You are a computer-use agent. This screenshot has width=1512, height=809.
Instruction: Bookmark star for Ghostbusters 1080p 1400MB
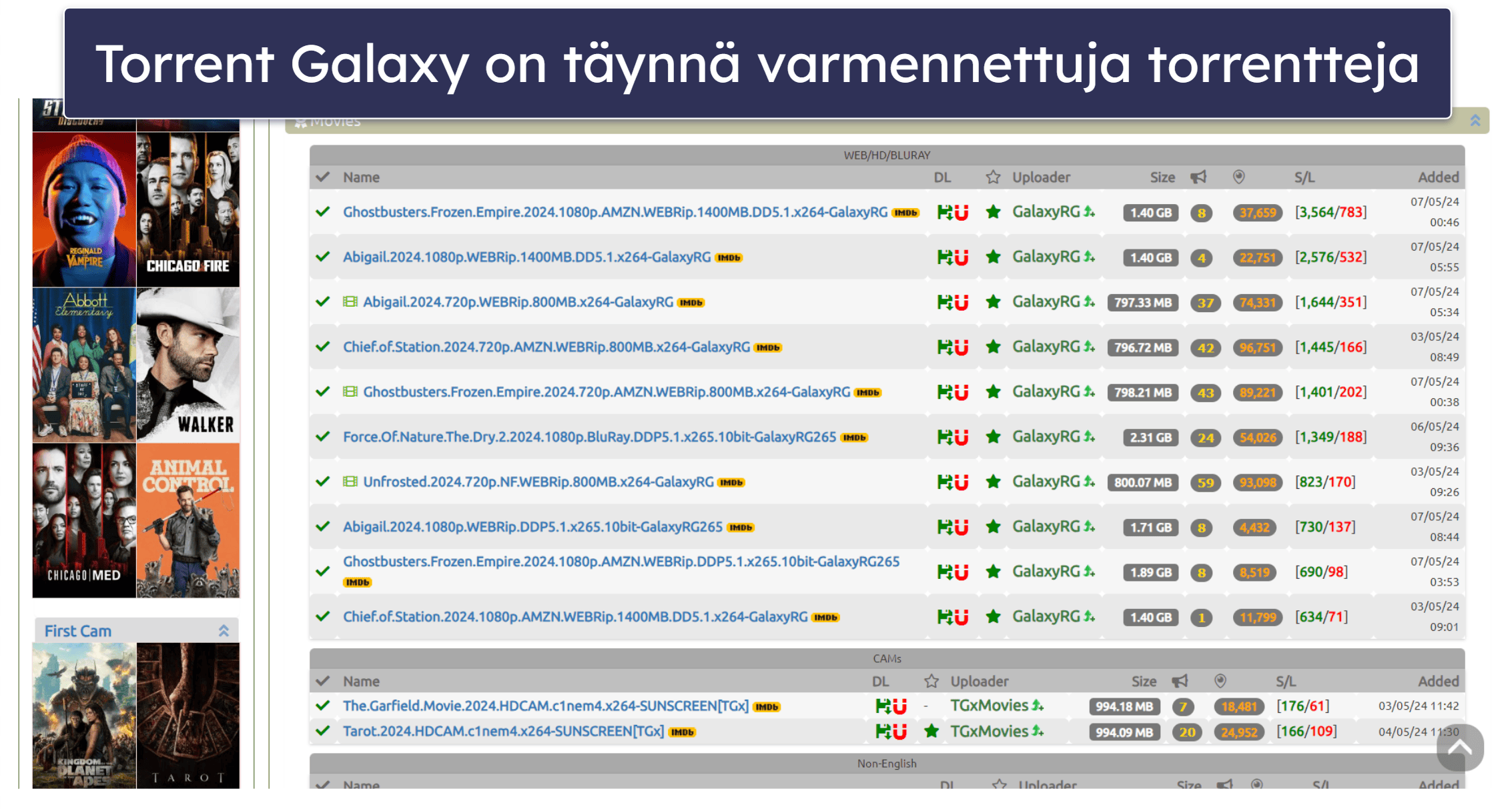pos(993,212)
